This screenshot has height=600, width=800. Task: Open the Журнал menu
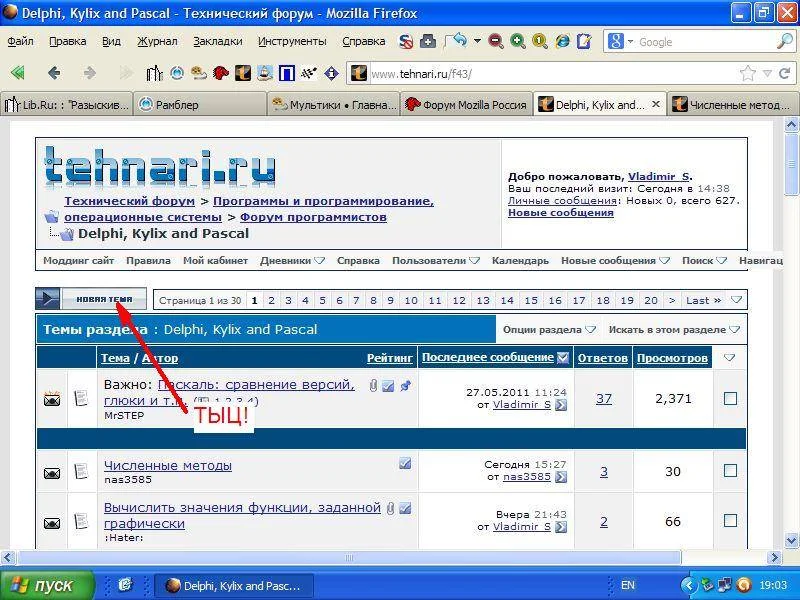157,41
